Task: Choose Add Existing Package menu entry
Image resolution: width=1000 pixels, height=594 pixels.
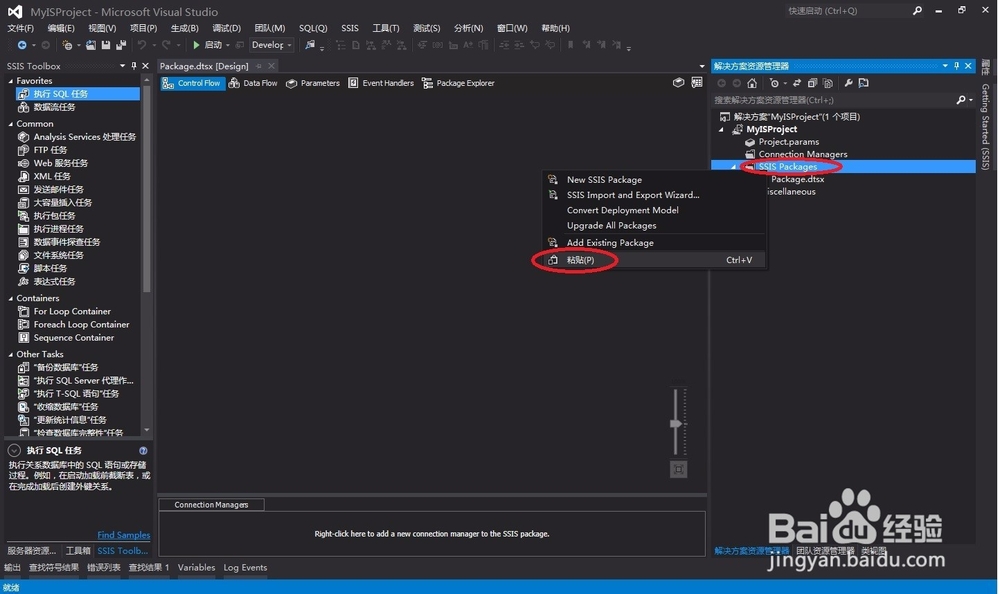Action: [654, 243]
